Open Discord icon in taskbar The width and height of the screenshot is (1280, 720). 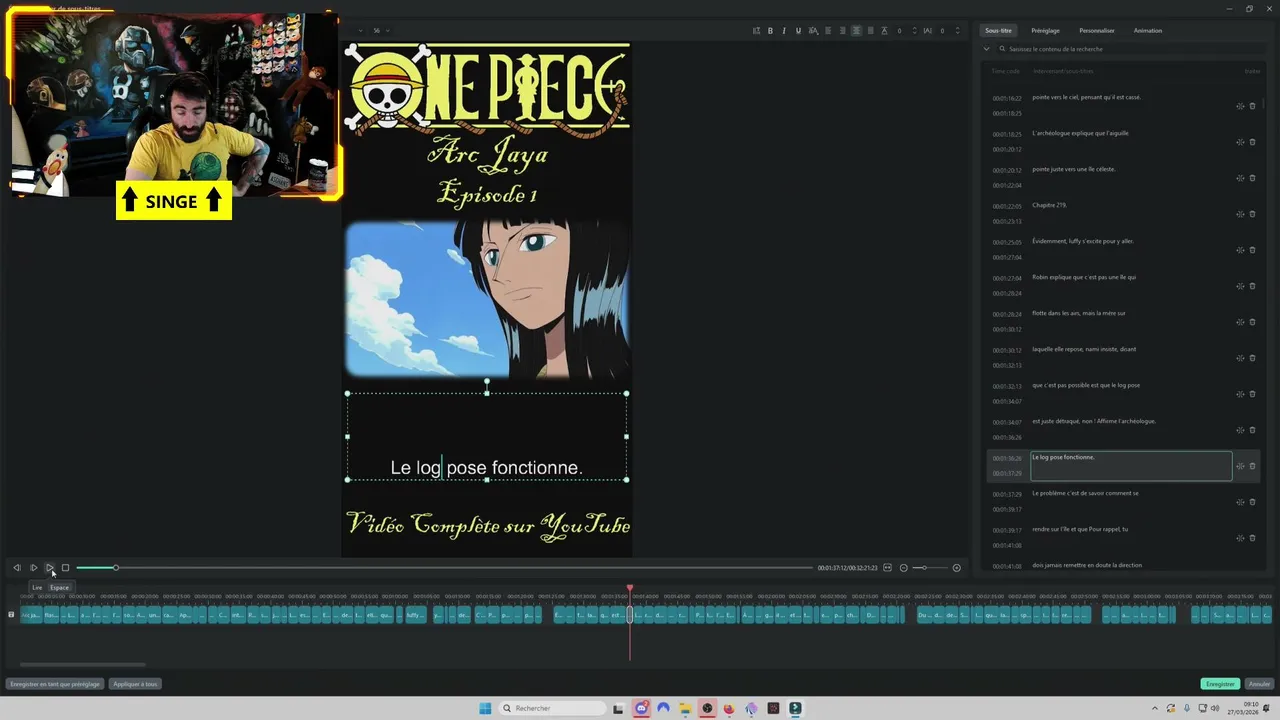(x=642, y=708)
